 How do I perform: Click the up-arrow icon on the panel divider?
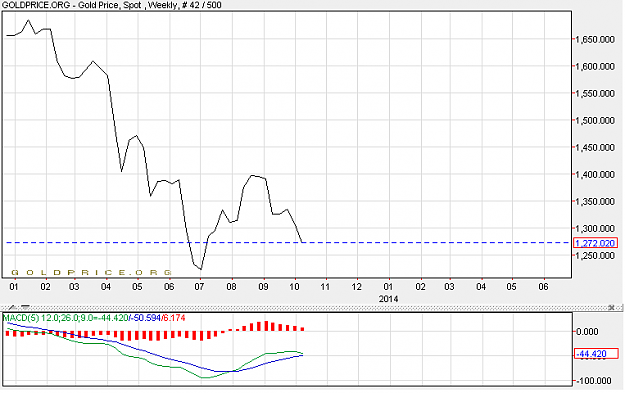tap(13, 307)
